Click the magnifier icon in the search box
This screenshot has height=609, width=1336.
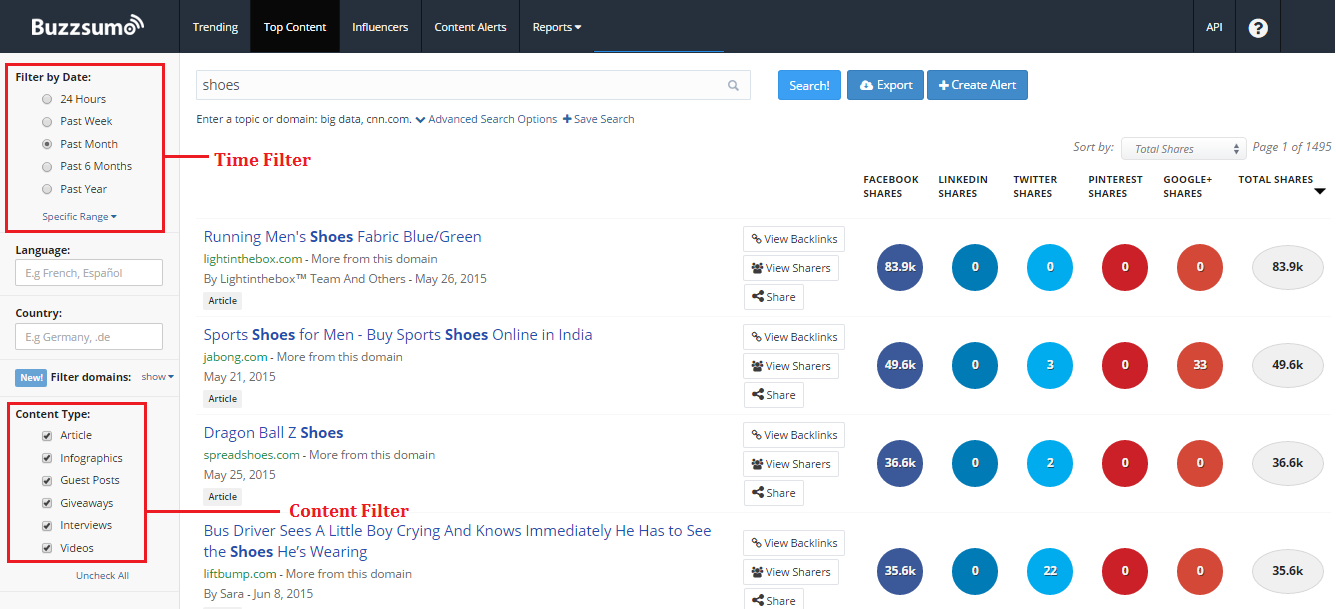coord(733,86)
